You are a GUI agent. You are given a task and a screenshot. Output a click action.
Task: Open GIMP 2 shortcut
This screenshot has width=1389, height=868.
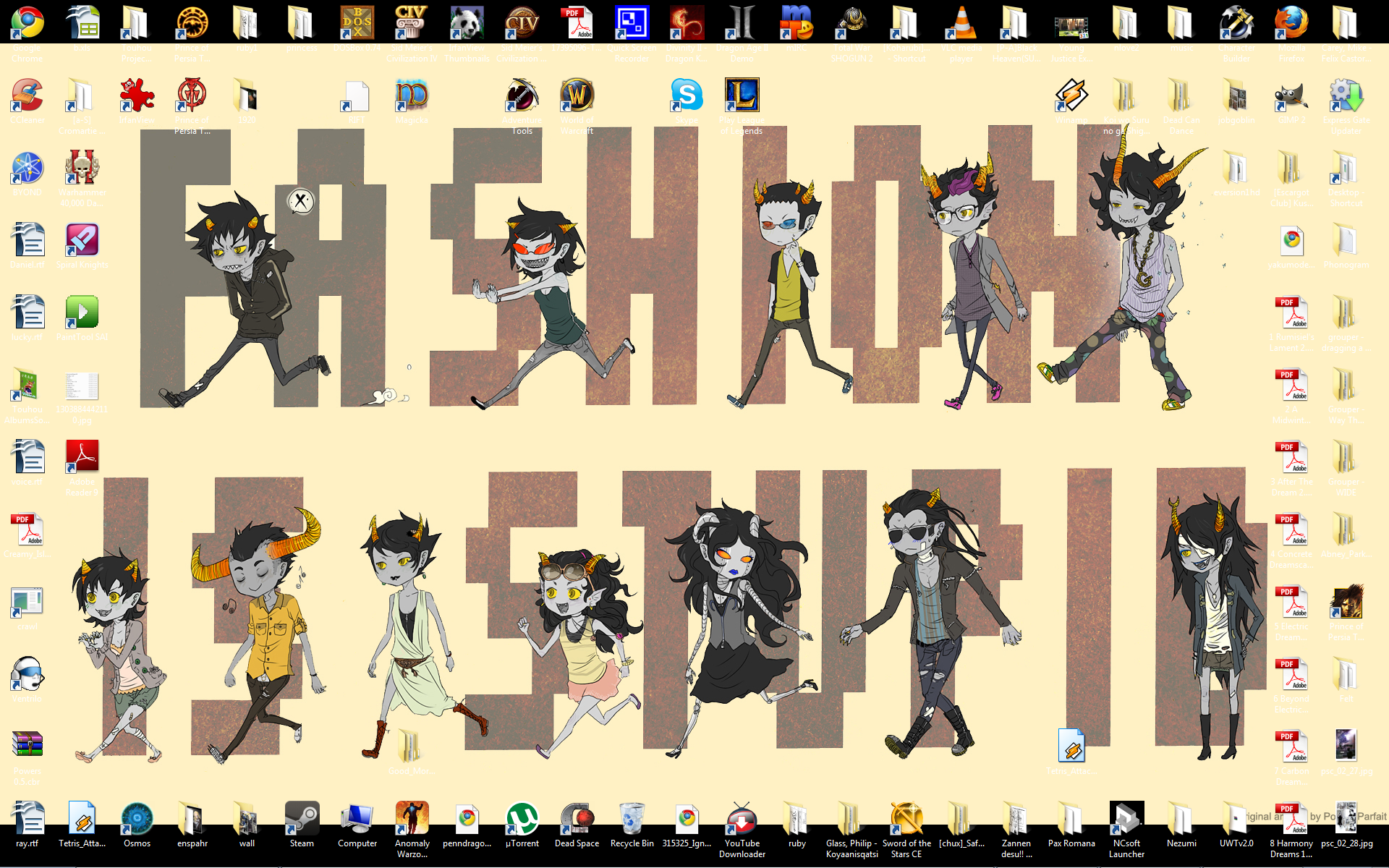coord(1291,95)
